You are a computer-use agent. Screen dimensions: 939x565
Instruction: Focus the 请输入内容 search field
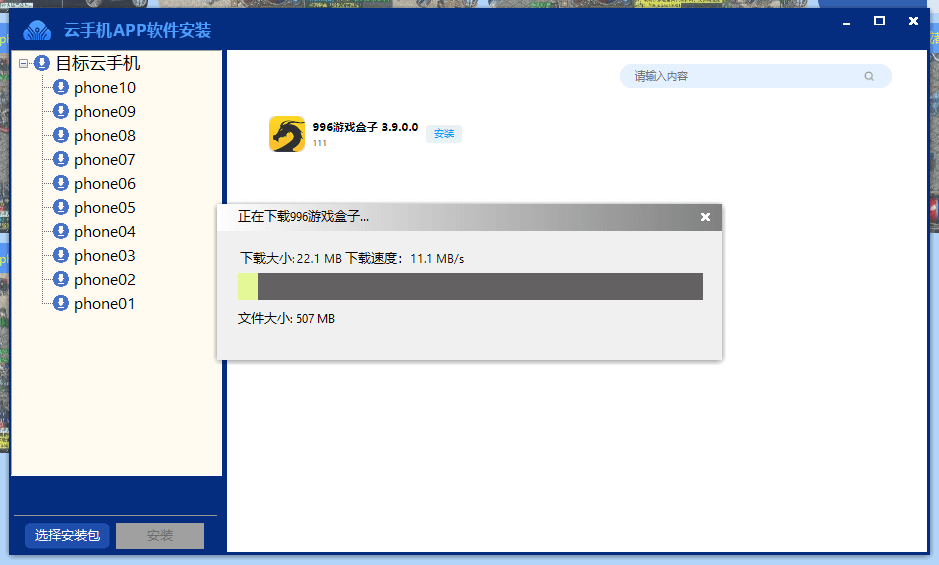[x=756, y=76]
